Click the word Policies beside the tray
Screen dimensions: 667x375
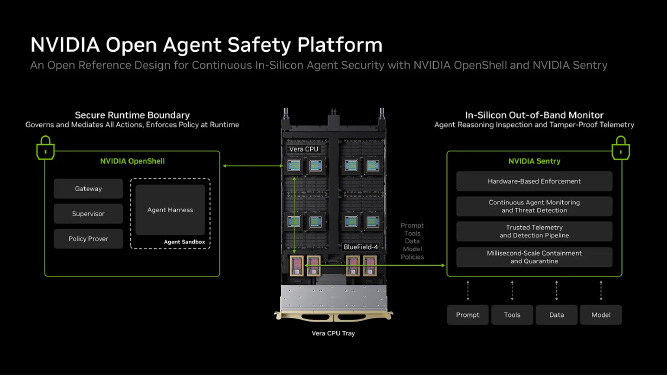pyautogui.click(x=412, y=257)
